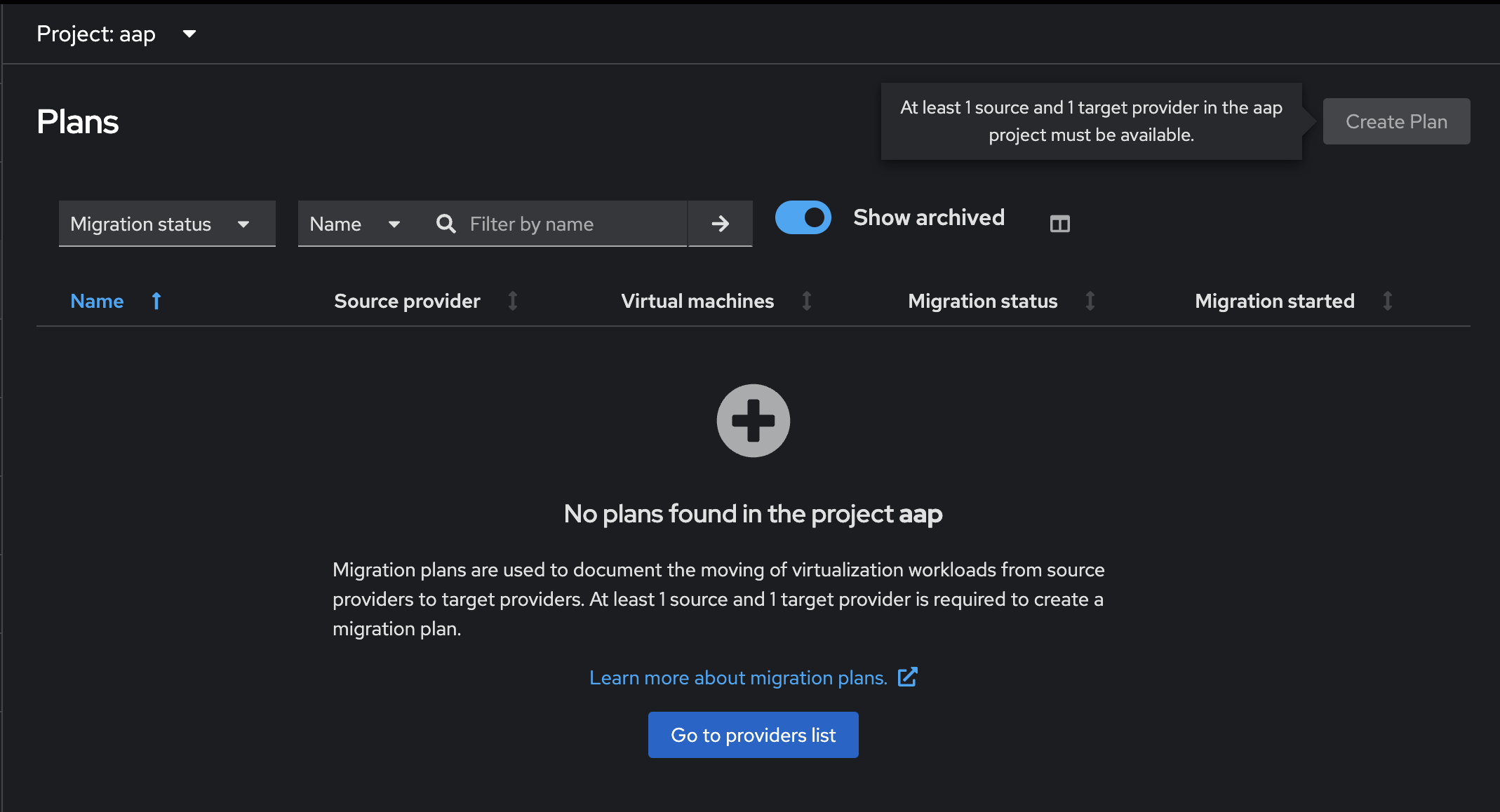
Task: Click the Create Plan button
Action: (x=1396, y=121)
